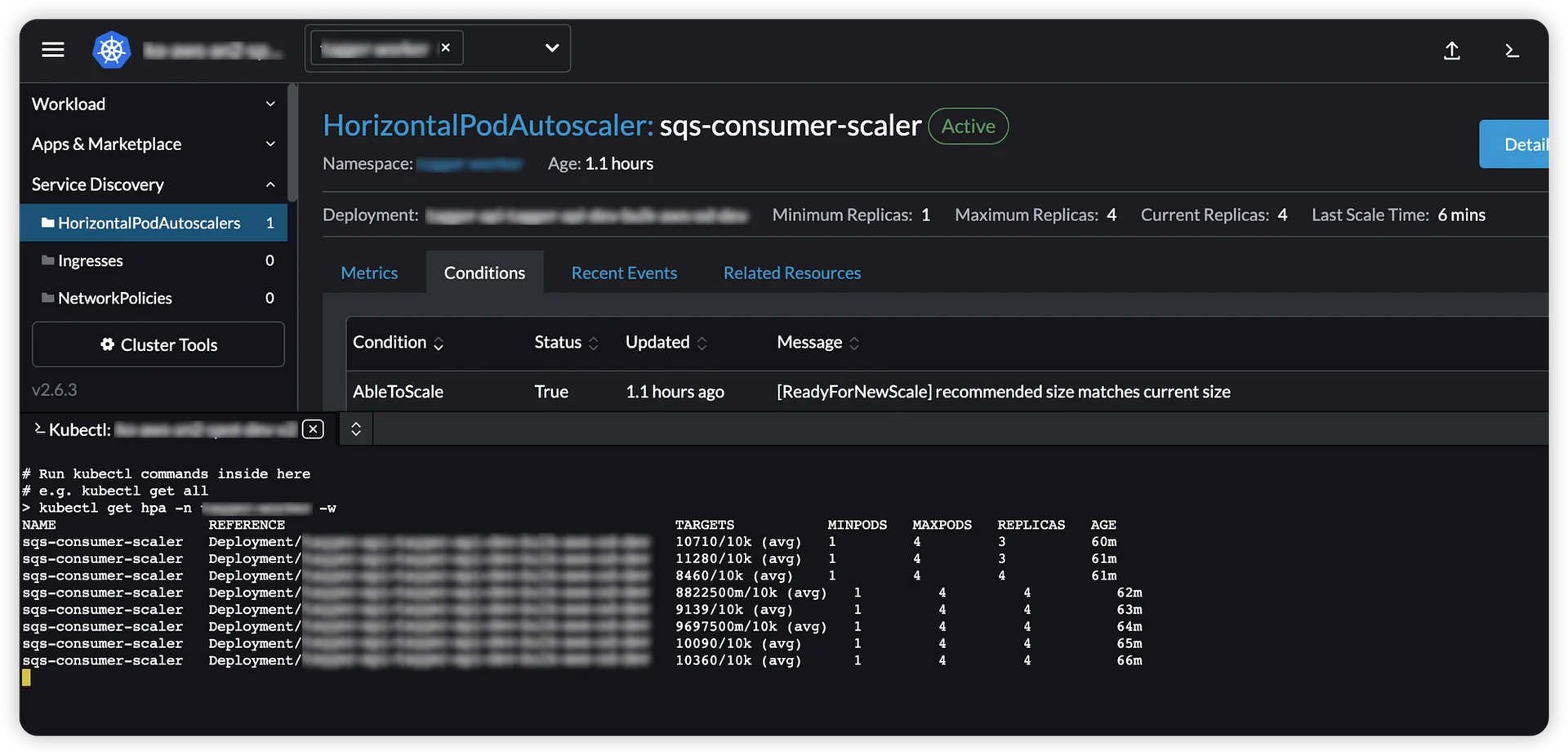Click the terminal panel resize arrows icon
This screenshot has height=755, width=1568.
[x=356, y=429]
